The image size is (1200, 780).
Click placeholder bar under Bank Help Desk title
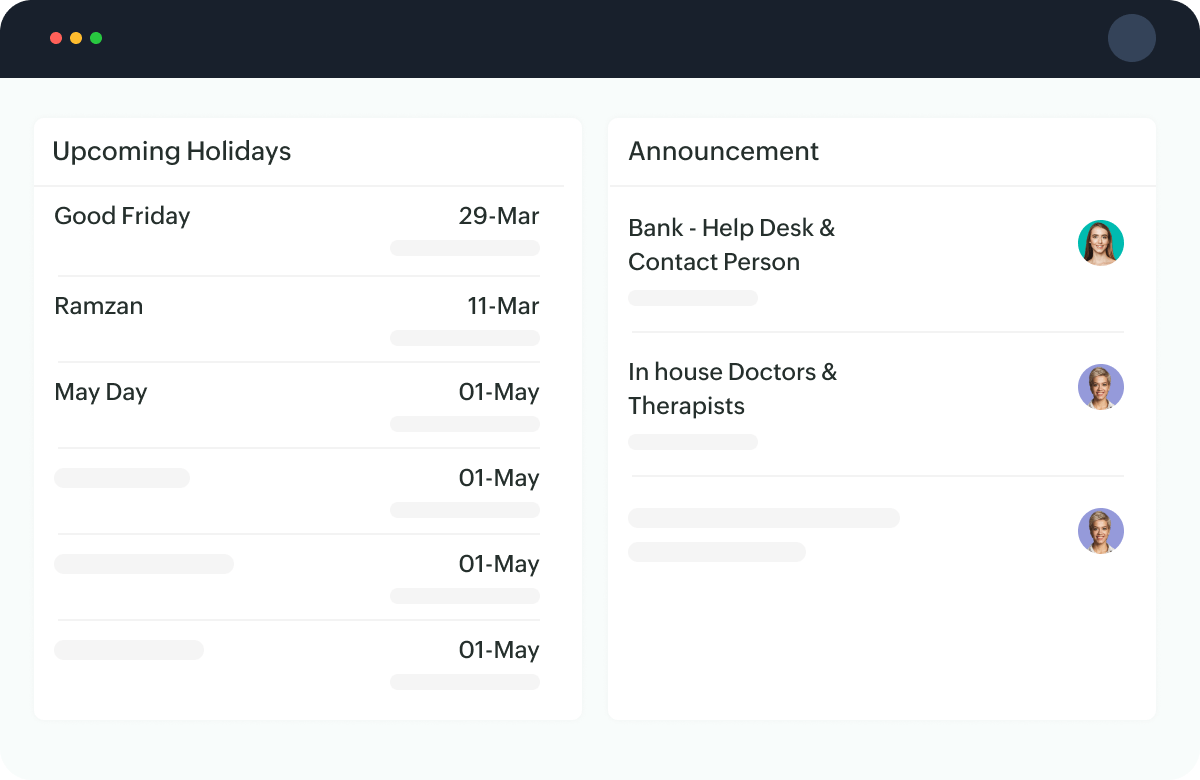coord(693,298)
